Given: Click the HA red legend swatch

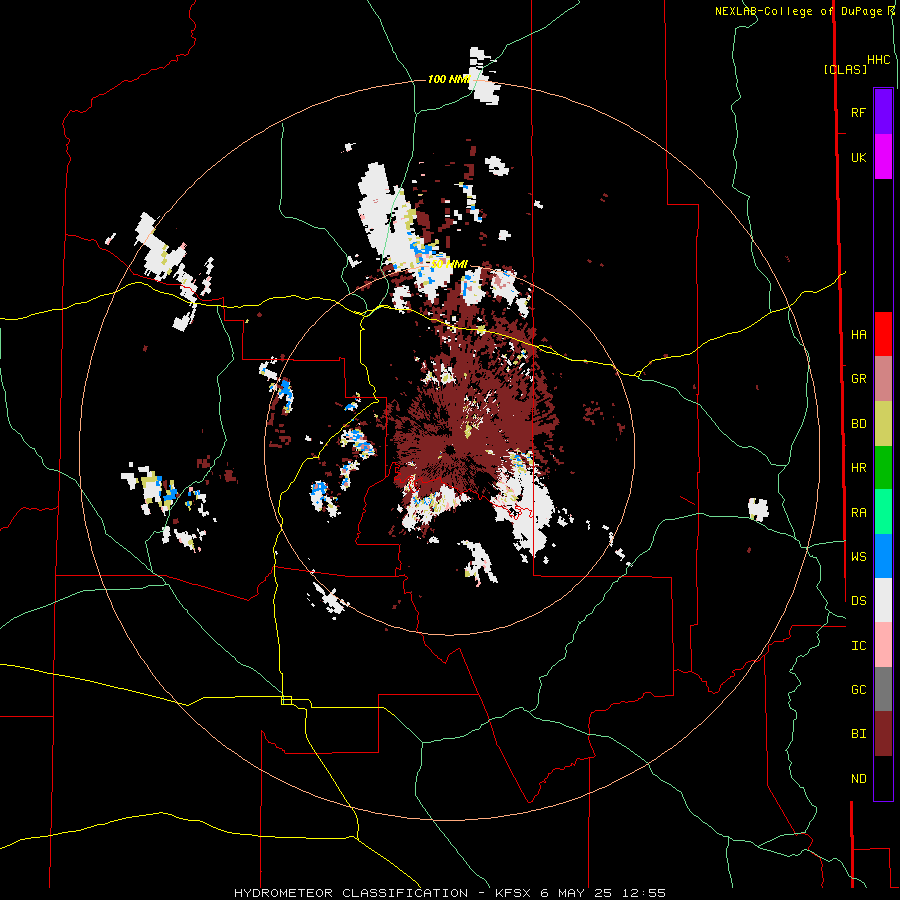Looking at the screenshot, I should (x=883, y=334).
